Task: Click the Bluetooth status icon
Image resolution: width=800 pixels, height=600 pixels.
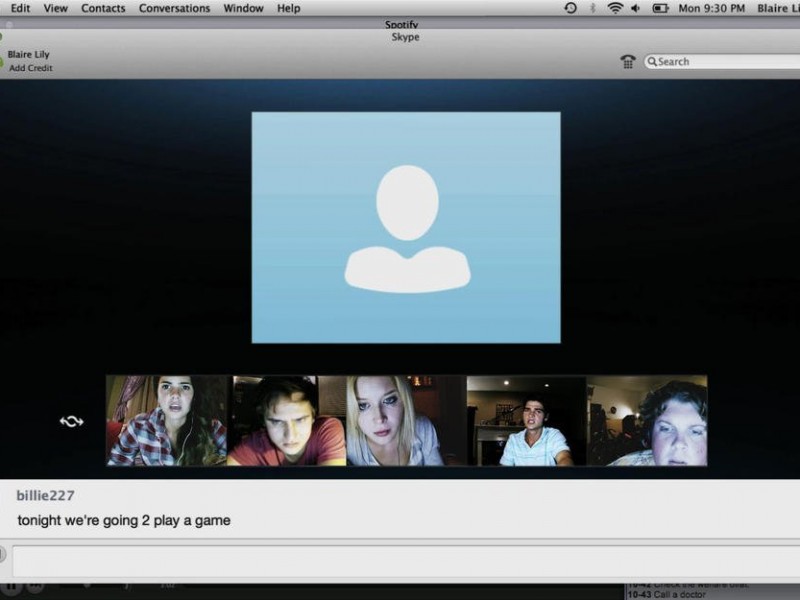Action: [x=592, y=8]
